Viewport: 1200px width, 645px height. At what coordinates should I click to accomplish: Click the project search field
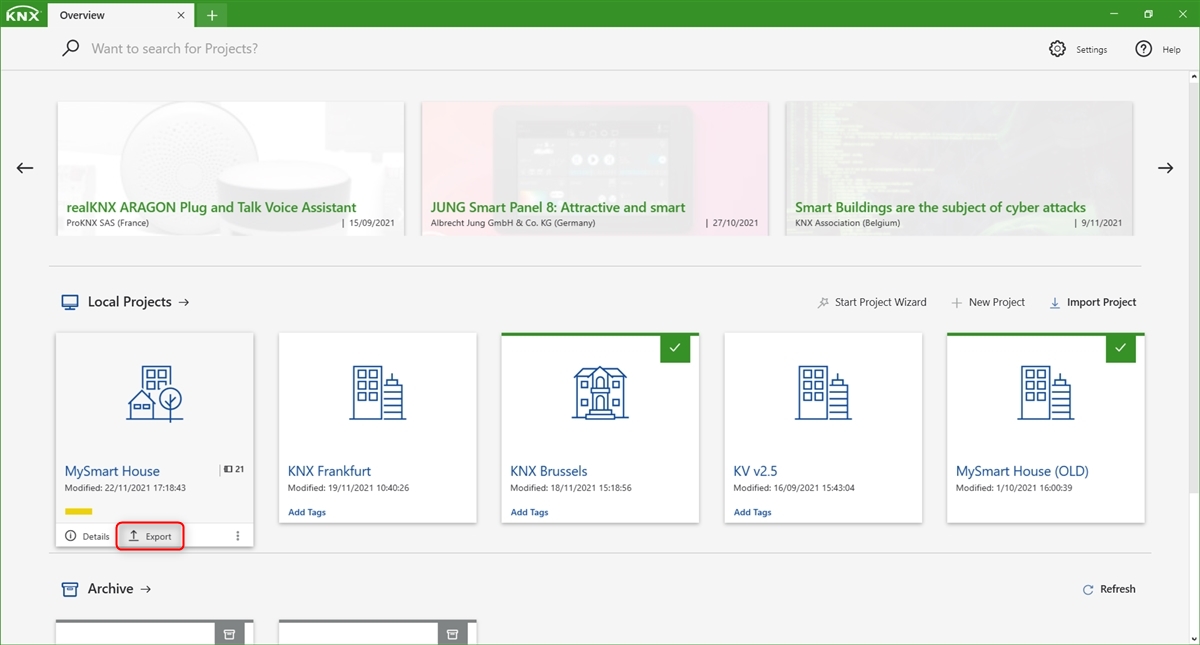pos(540,48)
